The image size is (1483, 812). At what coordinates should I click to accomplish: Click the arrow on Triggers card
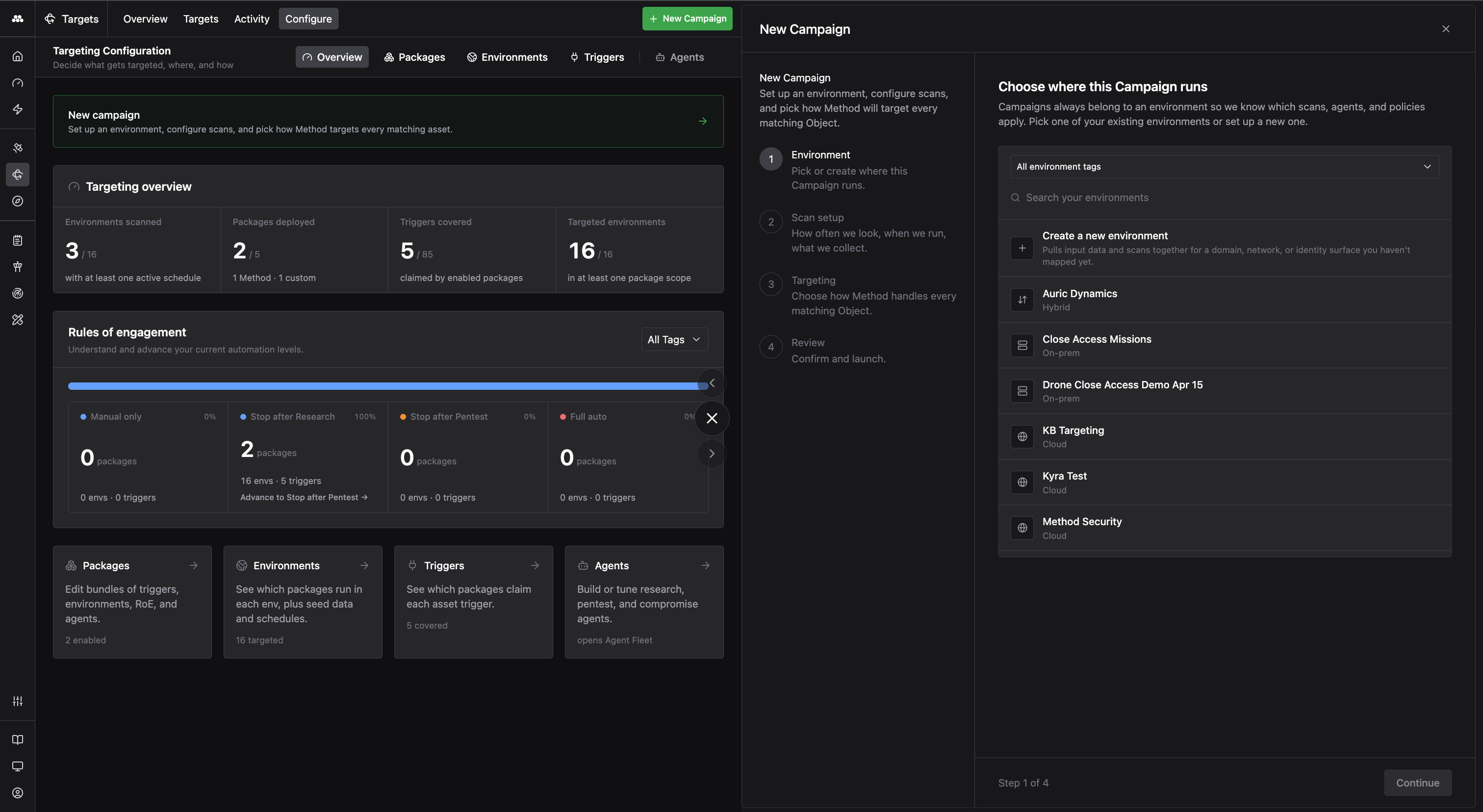(535, 565)
